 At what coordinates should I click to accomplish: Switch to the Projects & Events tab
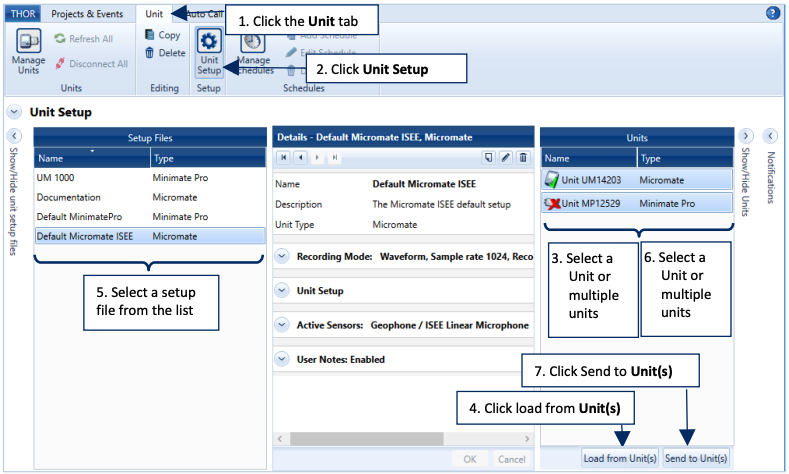point(87,14)
